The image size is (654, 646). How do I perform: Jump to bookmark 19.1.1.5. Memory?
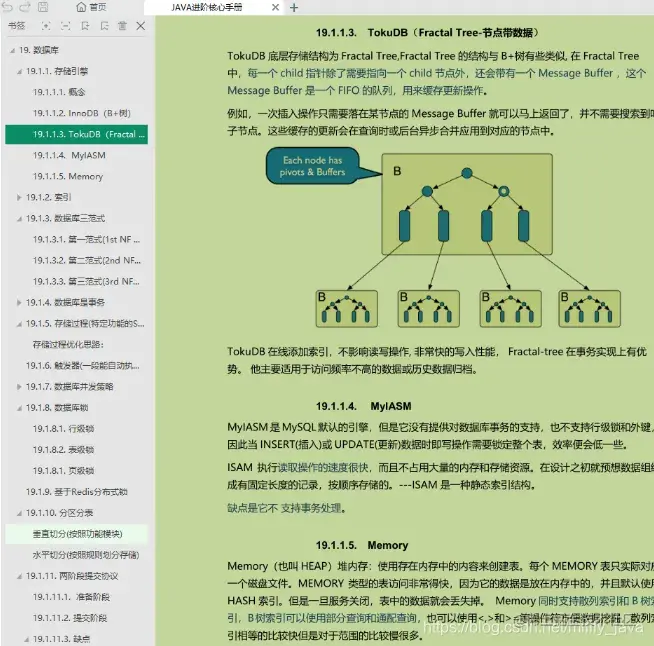click(68, 176)
